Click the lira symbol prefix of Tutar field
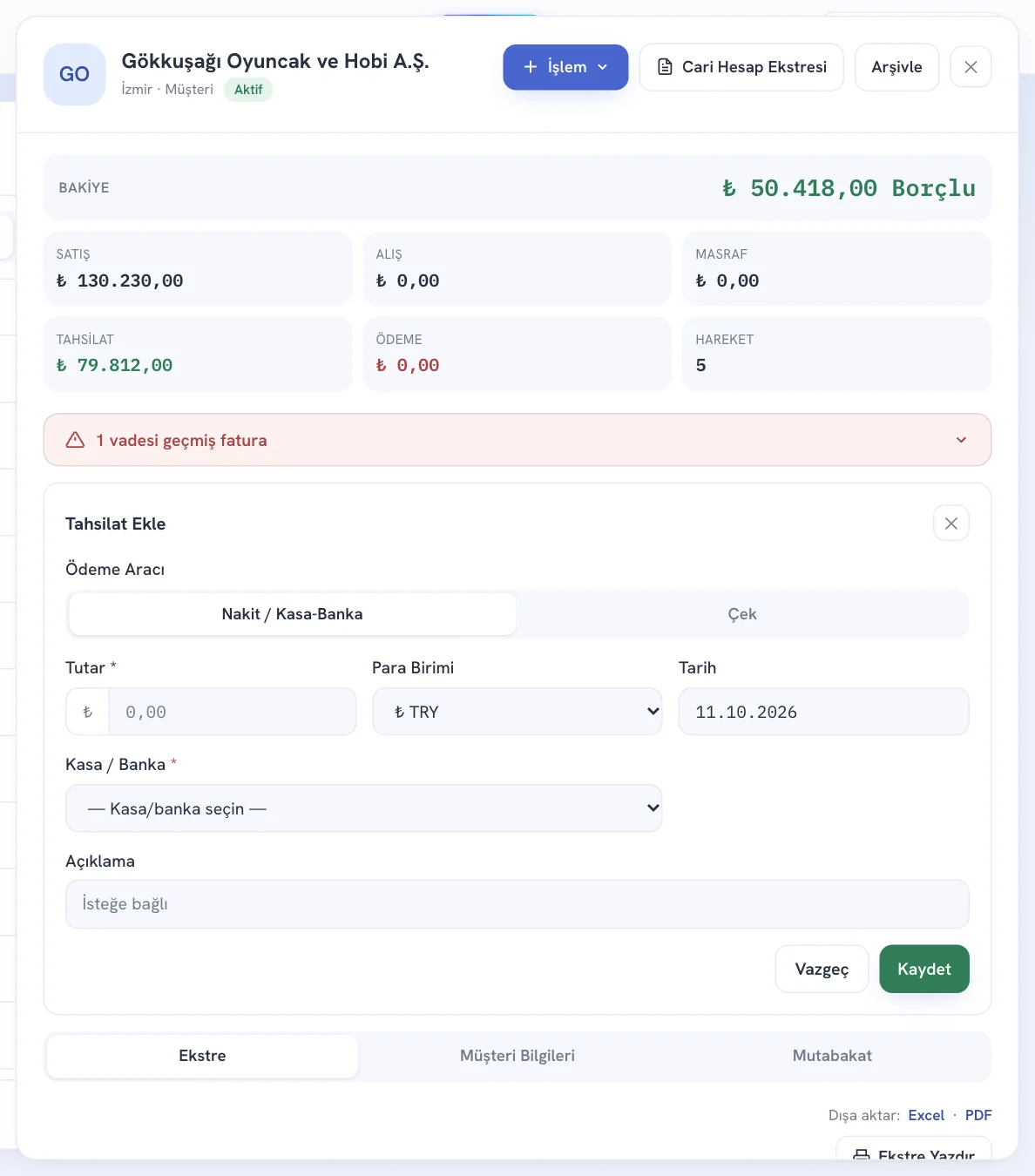 click(87, 712)
